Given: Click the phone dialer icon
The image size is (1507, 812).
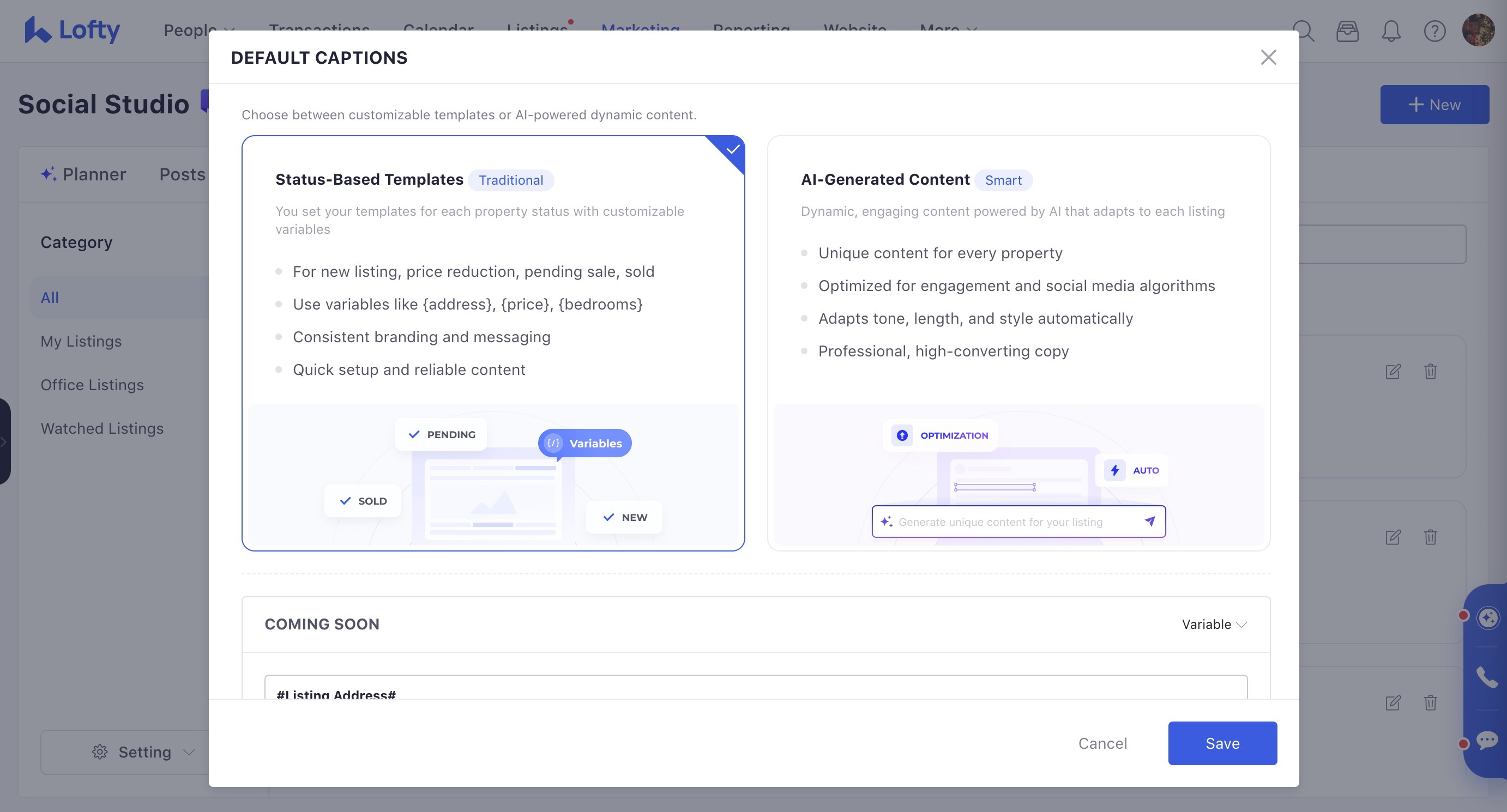Looking at the screenshot, I should pos(1486,677).
